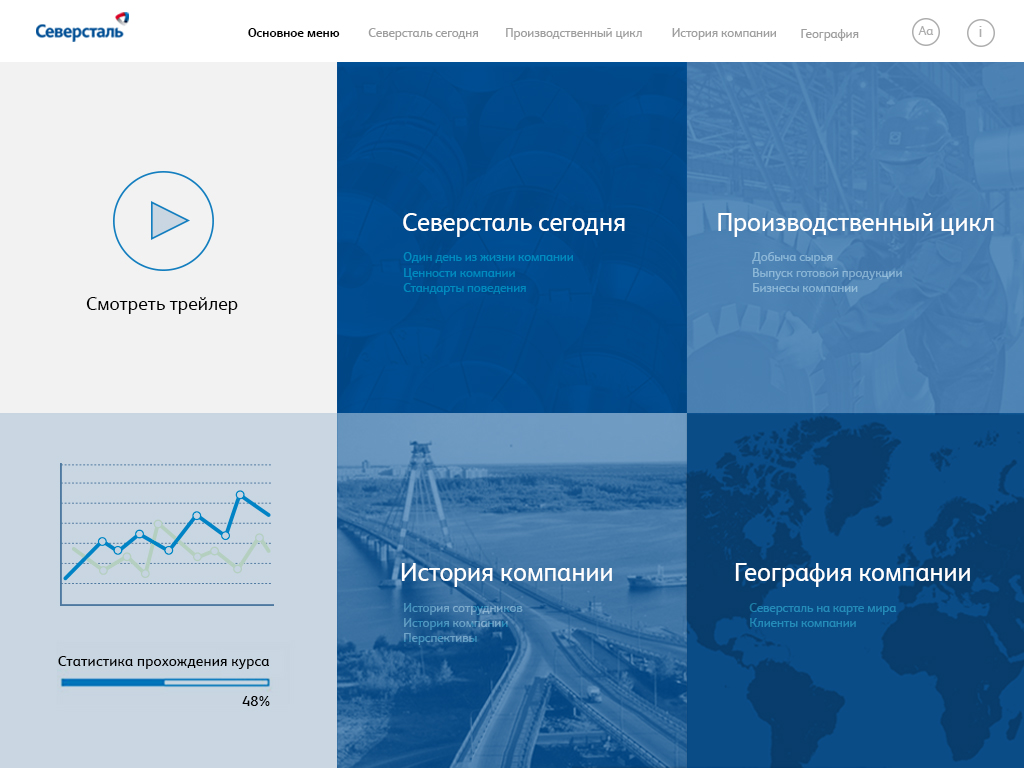Image resolution: width=1024 pixels, height=768 pixels.
Task: Open the Стандарты поведения link
Action: (x=464, y=288)
